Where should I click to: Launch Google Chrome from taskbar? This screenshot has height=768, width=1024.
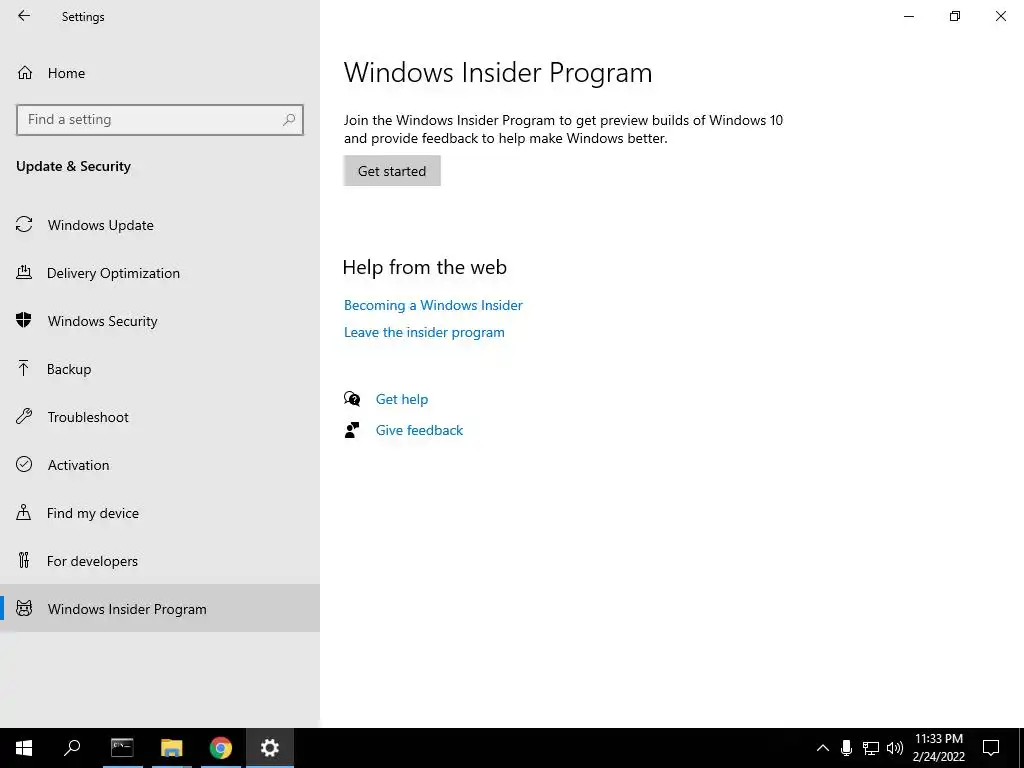click(221, 748)
